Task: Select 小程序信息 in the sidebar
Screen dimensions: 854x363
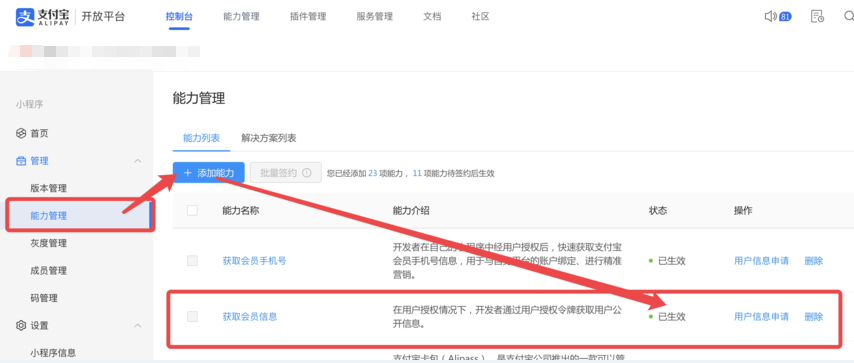Action: [x=53, y=353]
